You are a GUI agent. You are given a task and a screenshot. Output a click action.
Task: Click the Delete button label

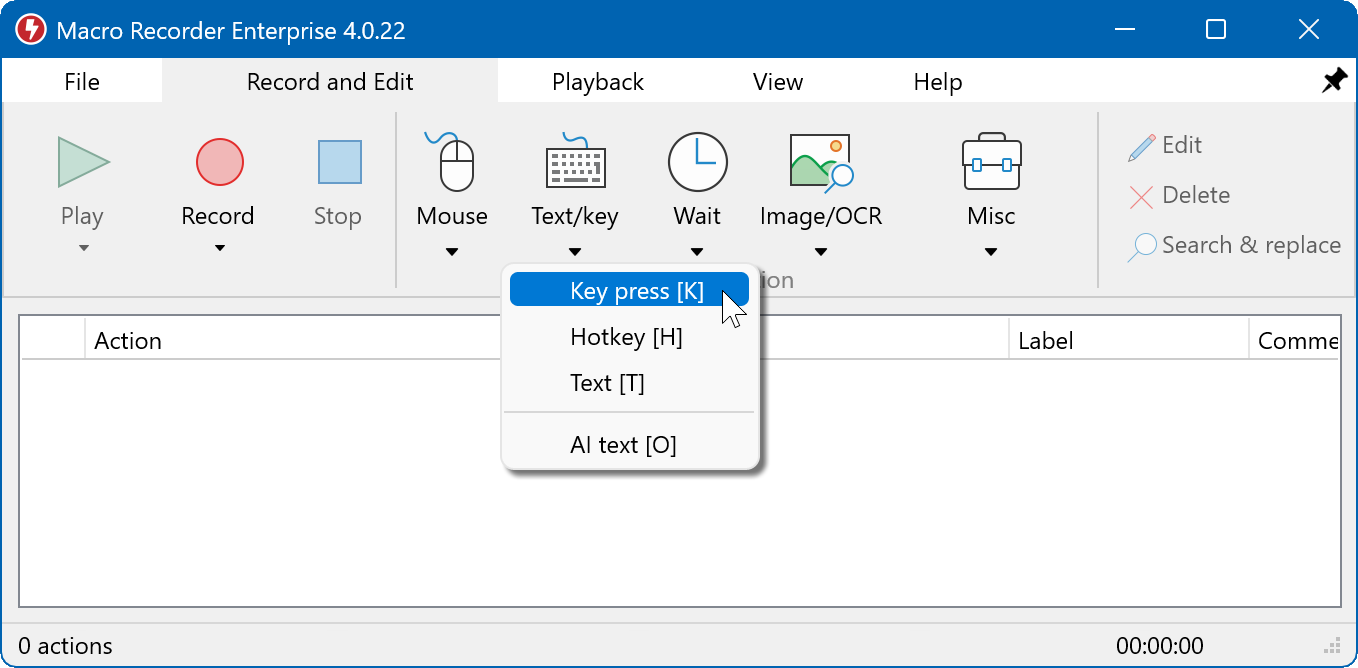pos(1196,196)
